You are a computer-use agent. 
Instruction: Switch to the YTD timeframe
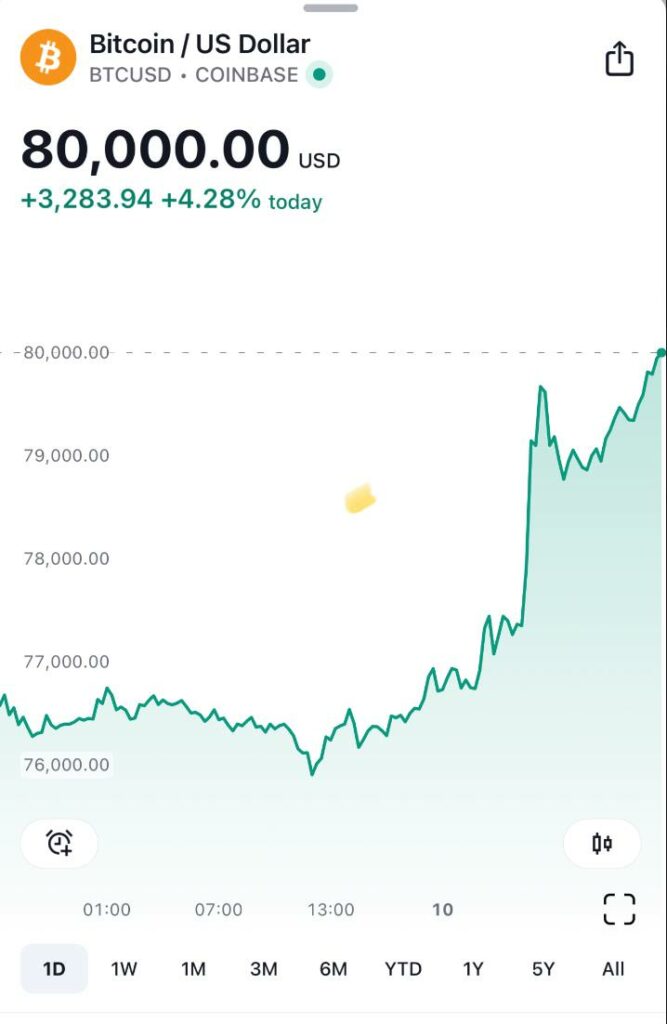(x=403, y=968)
